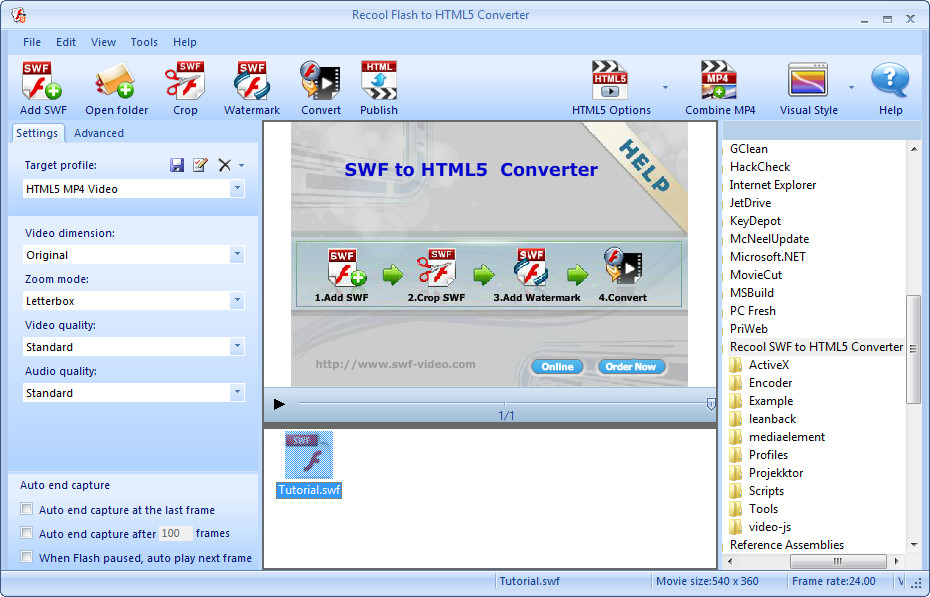
Task: Select the Projekktor folder
Action: click(776, 473)
